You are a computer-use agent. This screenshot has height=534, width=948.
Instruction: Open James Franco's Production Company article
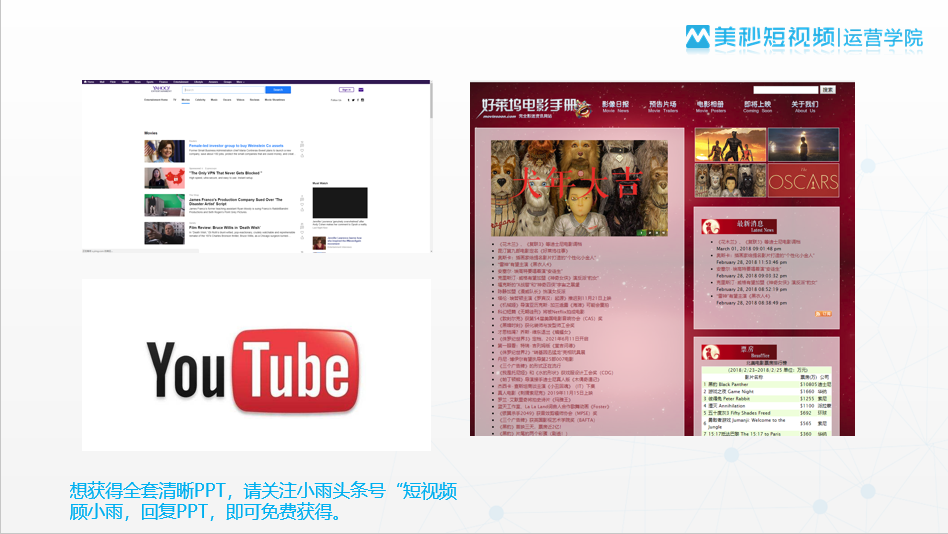click(x=235, y=201)
